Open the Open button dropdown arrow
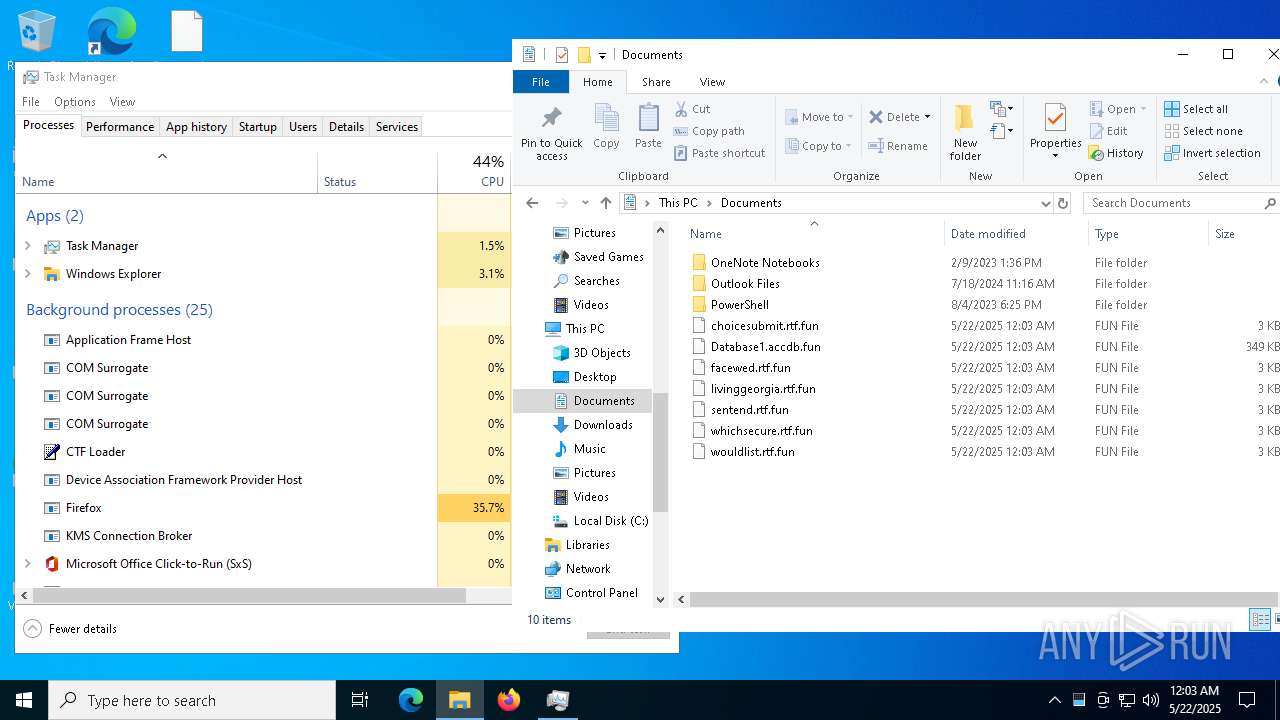The width and height of the screenshot is (1280, 720). [x=1143, y=109]
